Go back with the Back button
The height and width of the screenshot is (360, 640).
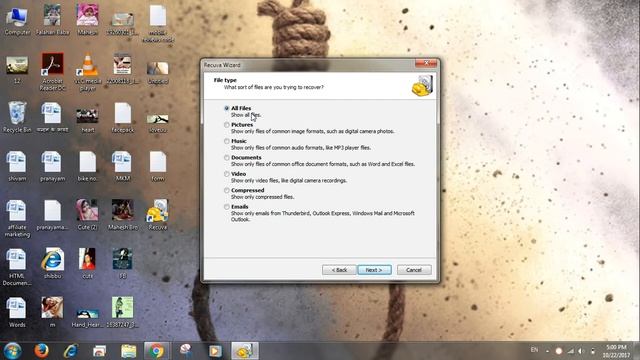tap(339, 270)
